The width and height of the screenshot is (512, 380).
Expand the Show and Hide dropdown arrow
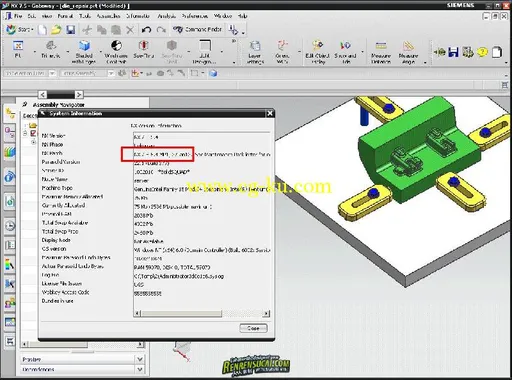(362, 52)
